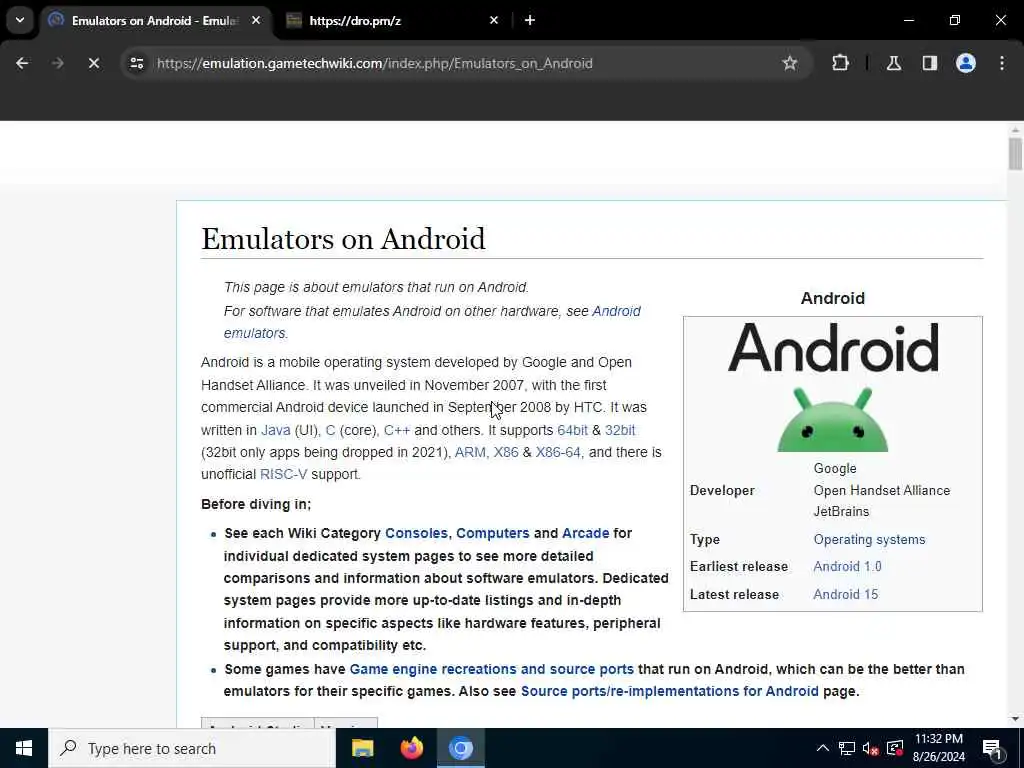The image size is (1024, 768).
Task: Follow the 64bit link
Action: point(572,430)
